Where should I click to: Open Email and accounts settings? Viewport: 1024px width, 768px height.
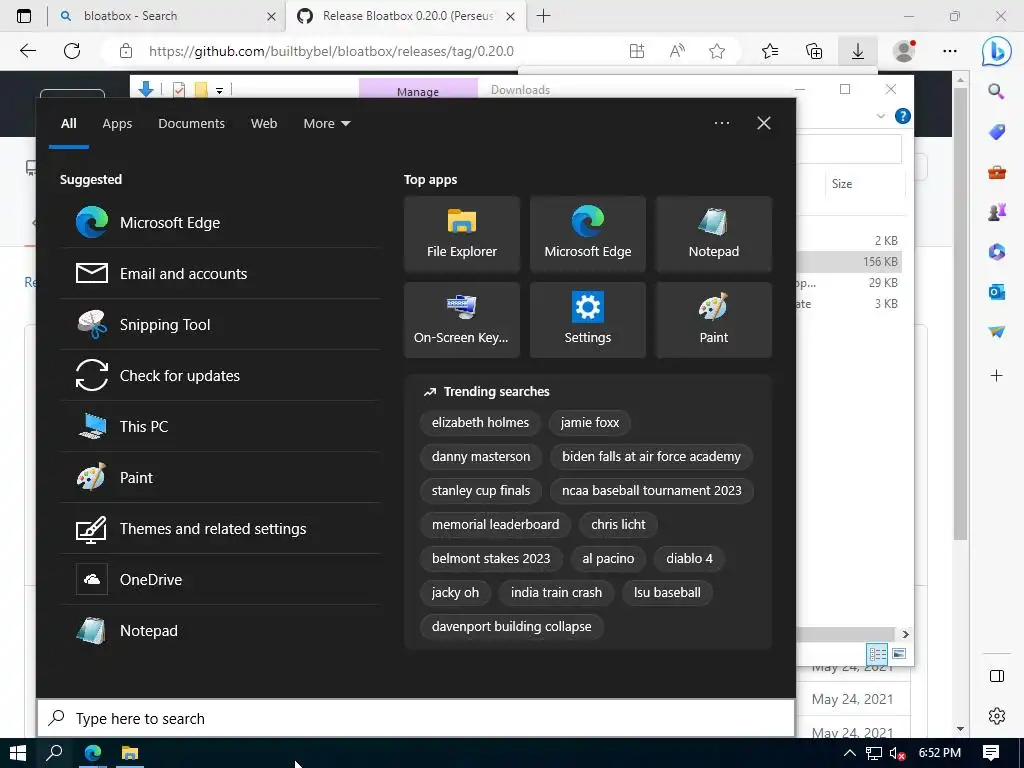tap(220, 274)
